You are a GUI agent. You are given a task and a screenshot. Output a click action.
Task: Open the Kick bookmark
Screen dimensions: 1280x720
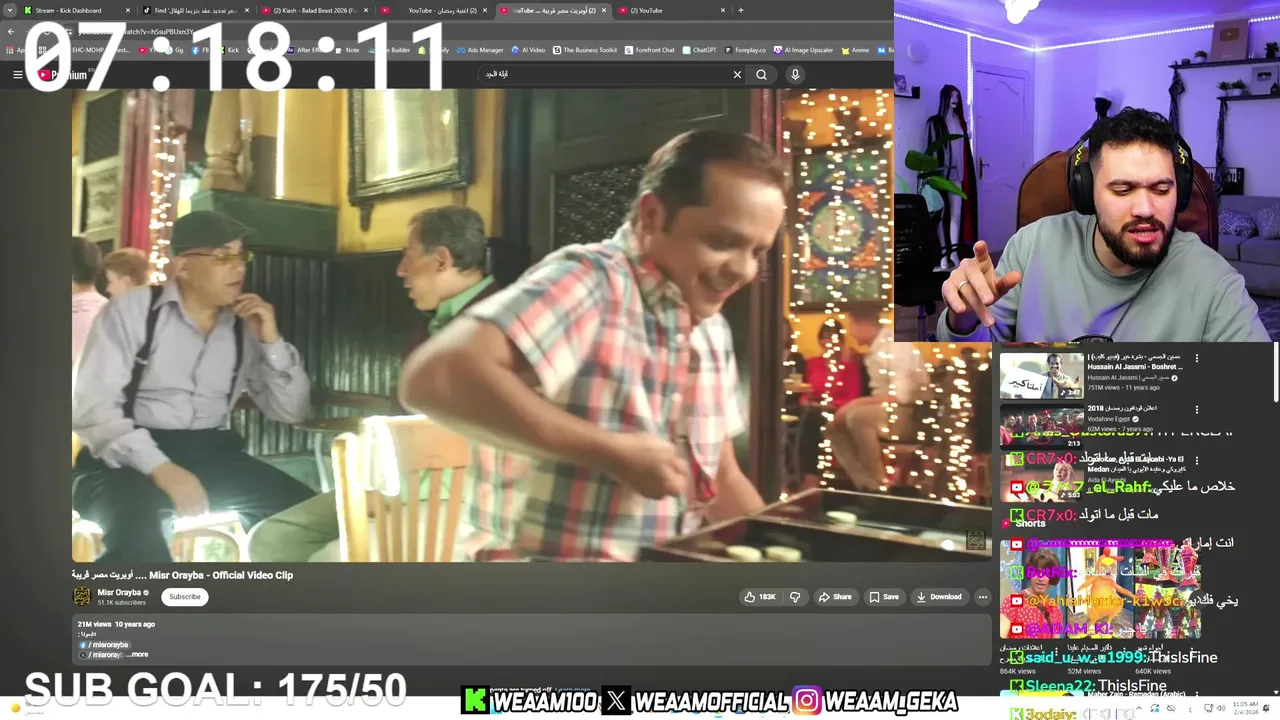229,50
